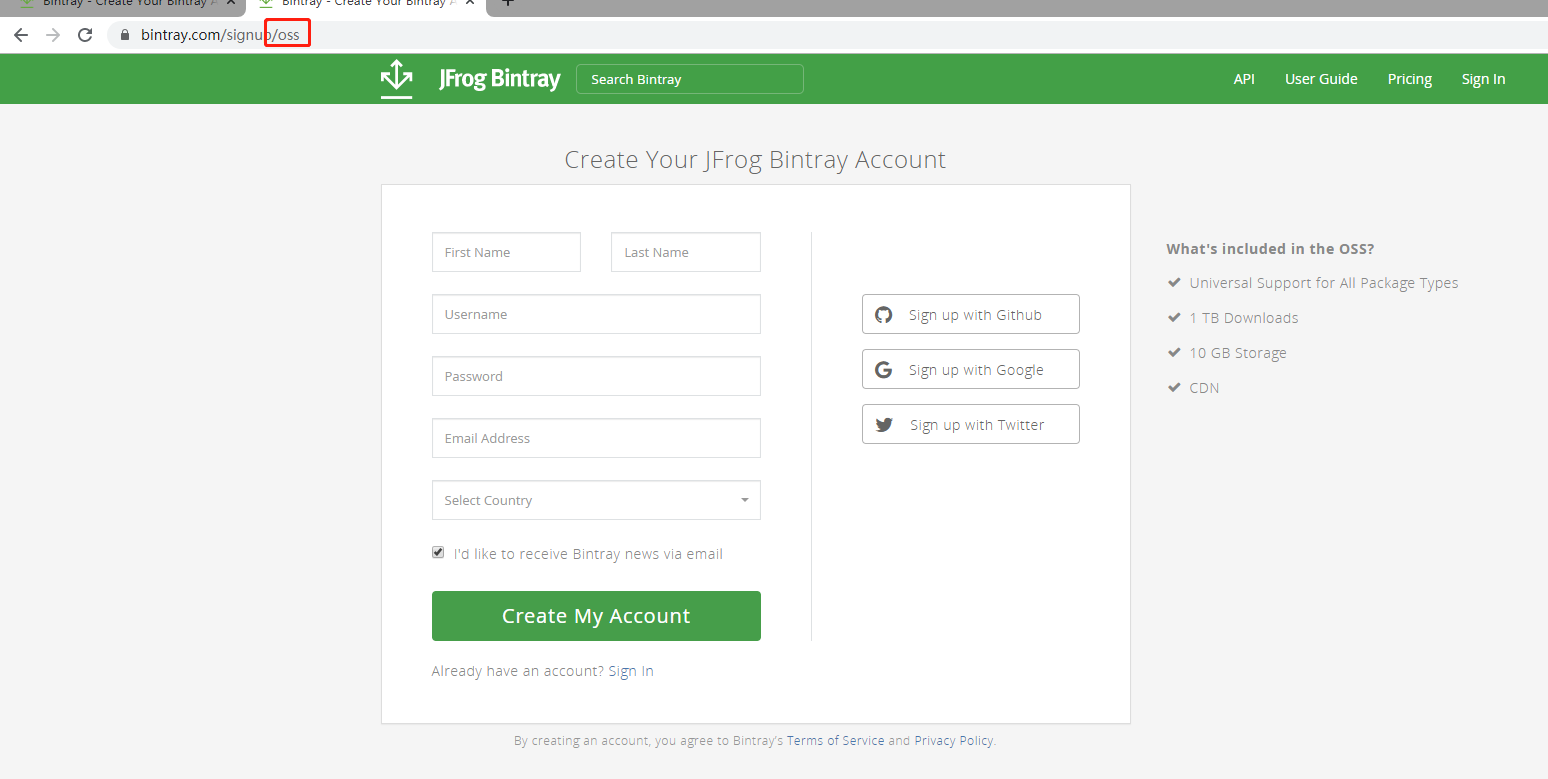Image resolution: width=1548 pixels, height=779 pixels.
Task: Click the JFrog Bintray logo icon
Action: pyautogui.click(x=397, y=79)
